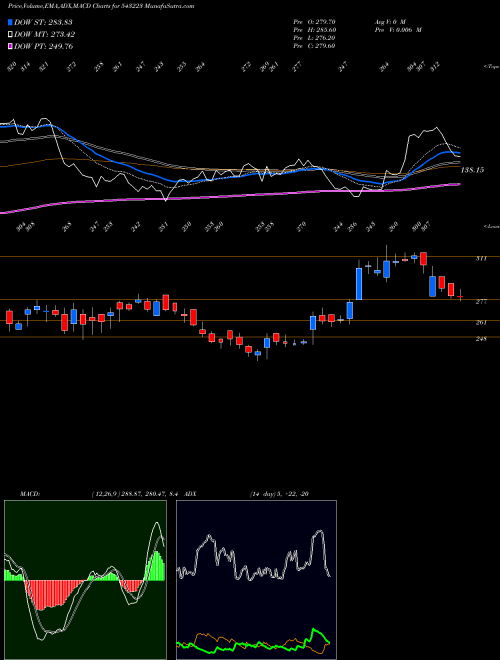This screenshot has width=500, height=660.
Task: Click the white DOW MT legend swatch
Action: pyautogui.click(x=11, y=35)
